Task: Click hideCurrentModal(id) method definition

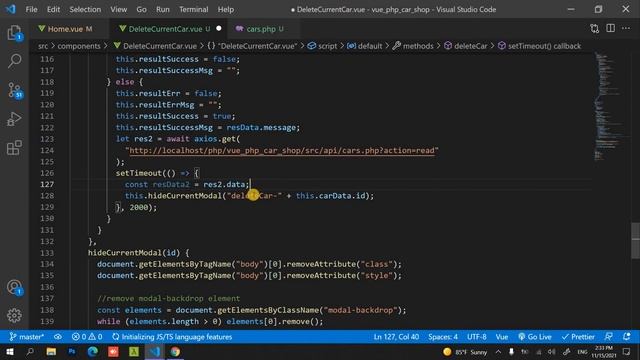Action: point(139,253)
